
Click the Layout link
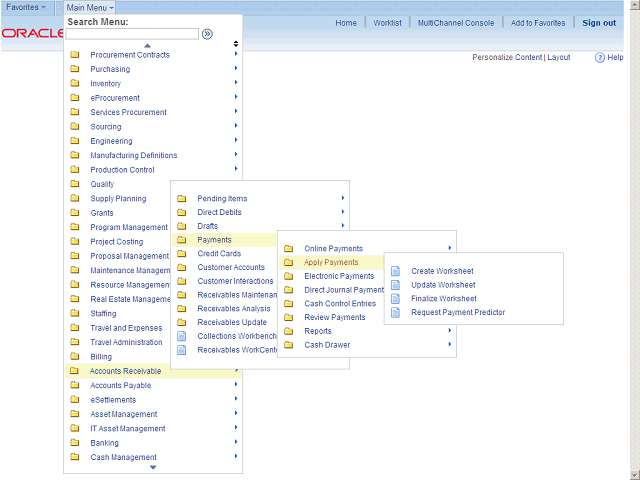click(x=558, y=58)
